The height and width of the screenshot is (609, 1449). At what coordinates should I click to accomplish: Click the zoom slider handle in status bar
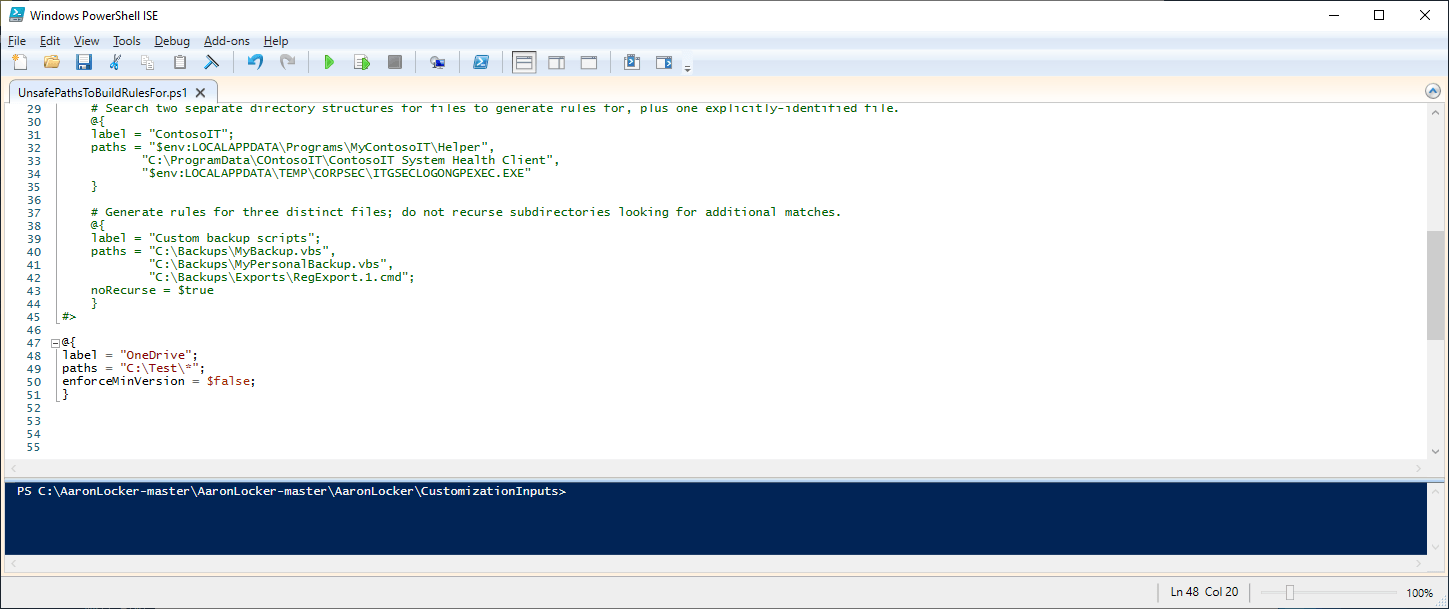click(x=1290, y=592)
